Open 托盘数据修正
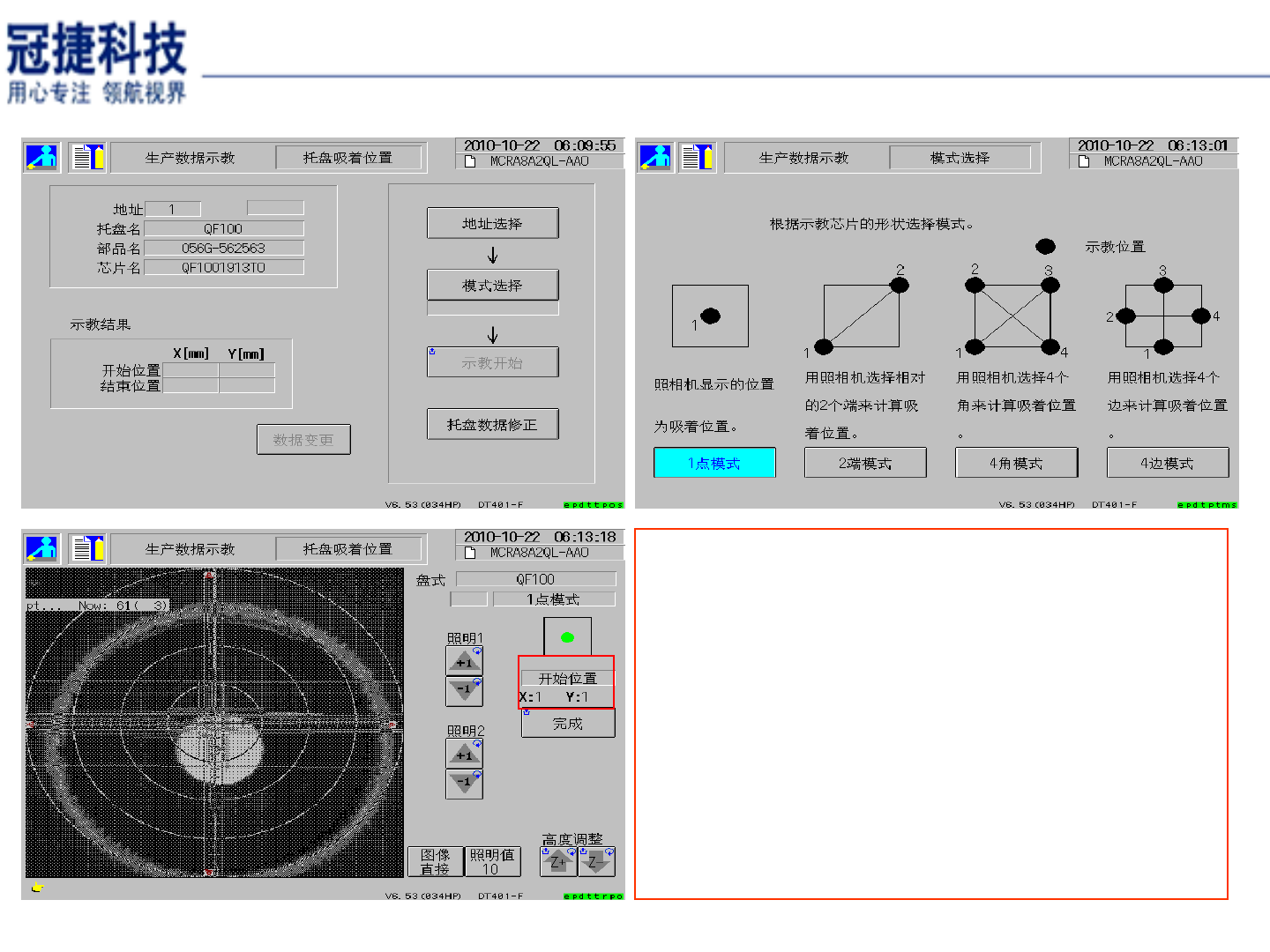This screenshot has width=1270, height=952. (492, 424)
